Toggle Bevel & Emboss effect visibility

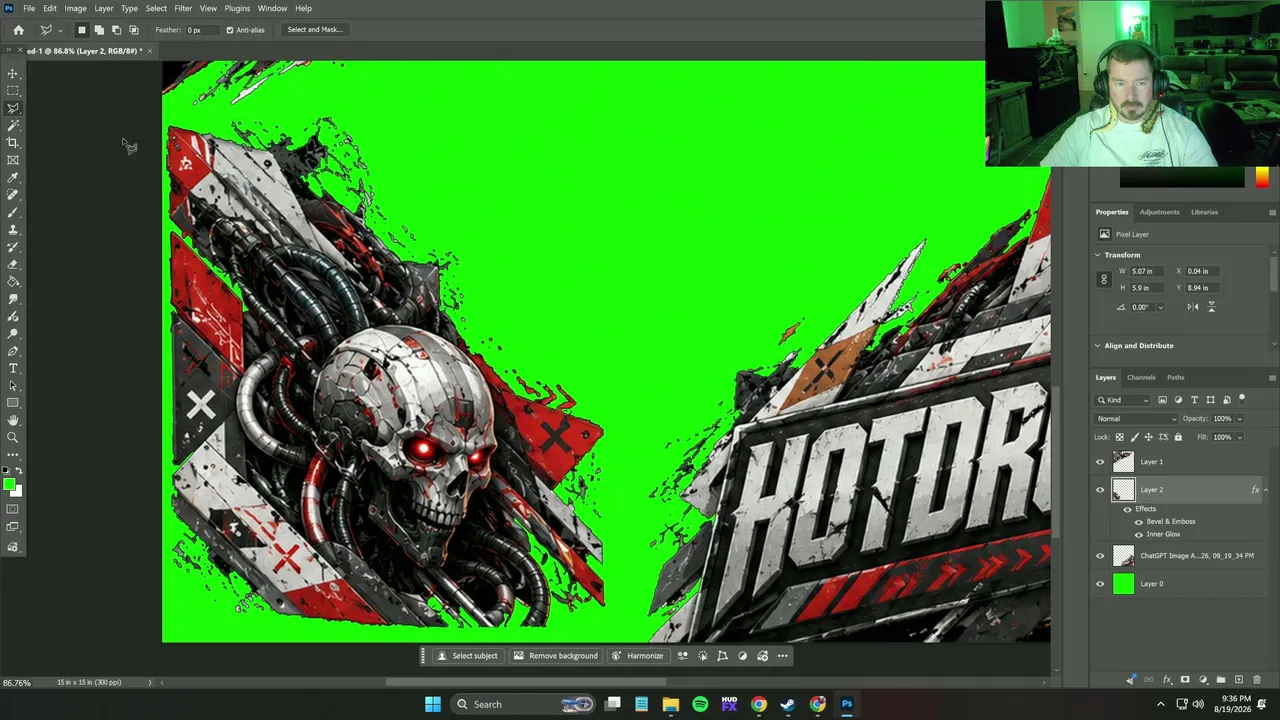[1138, 522]
